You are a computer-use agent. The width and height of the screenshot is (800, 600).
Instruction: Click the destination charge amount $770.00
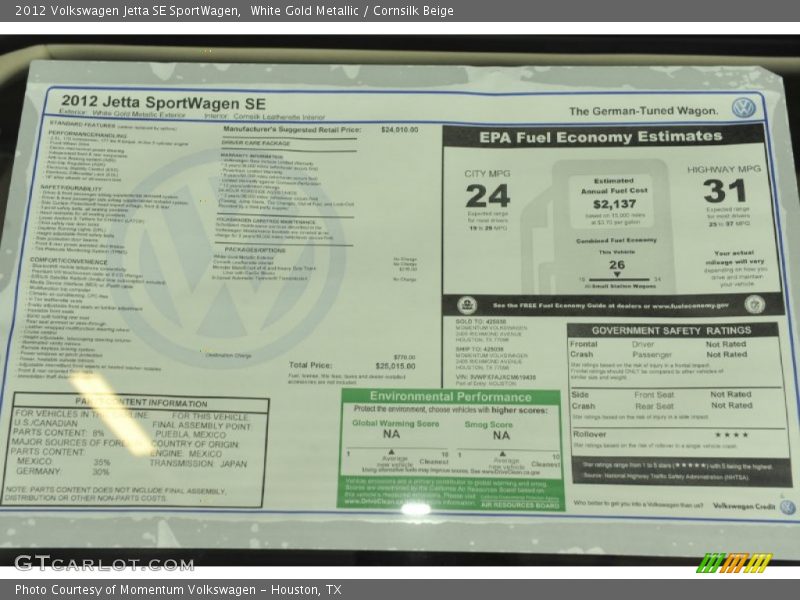tap(405, 357)
